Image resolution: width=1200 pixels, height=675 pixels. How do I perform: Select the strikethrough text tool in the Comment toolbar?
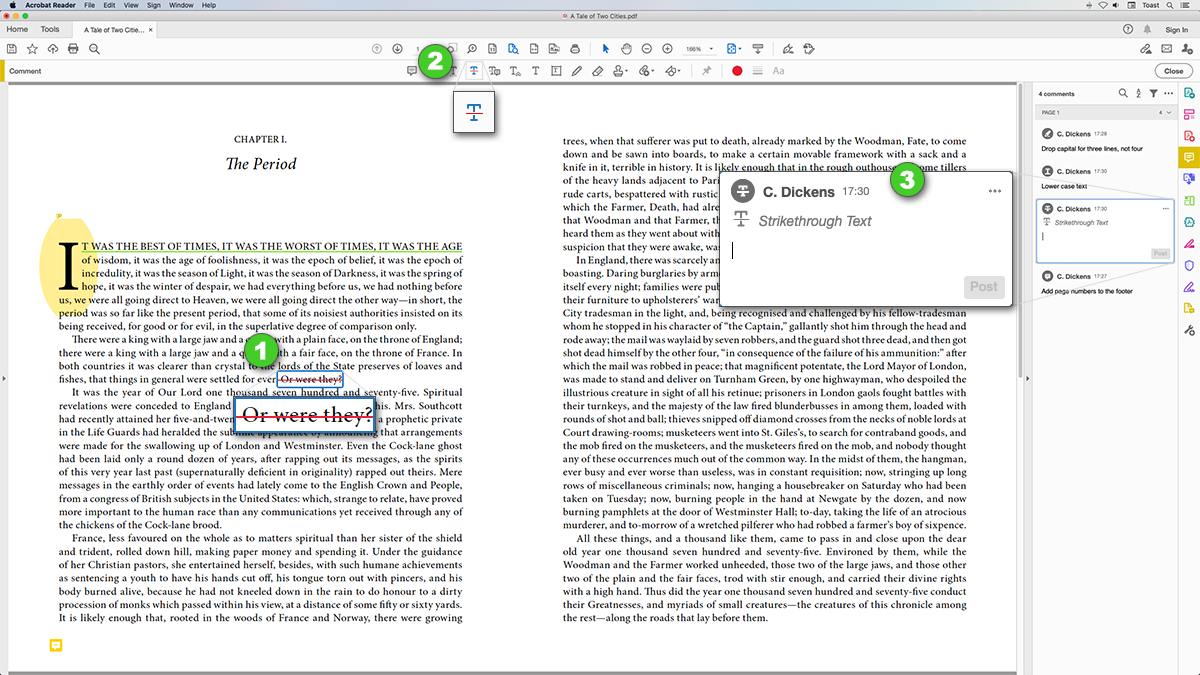(474, 71)
